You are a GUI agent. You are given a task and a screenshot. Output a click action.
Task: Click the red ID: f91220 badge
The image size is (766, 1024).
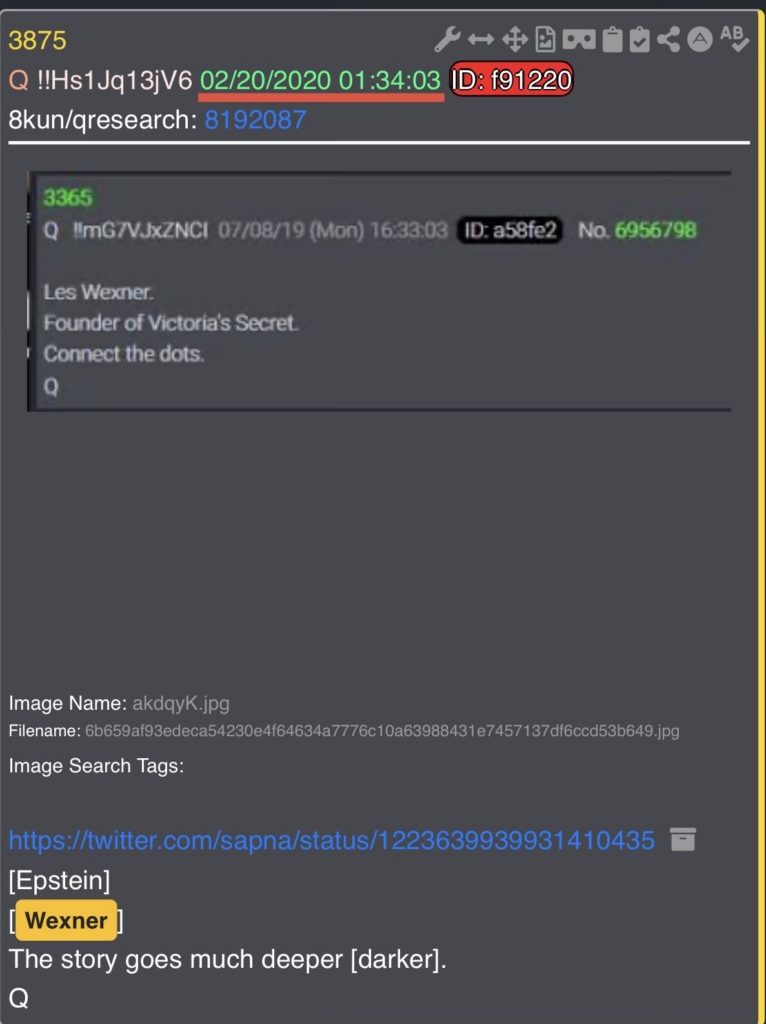[511, 80]
